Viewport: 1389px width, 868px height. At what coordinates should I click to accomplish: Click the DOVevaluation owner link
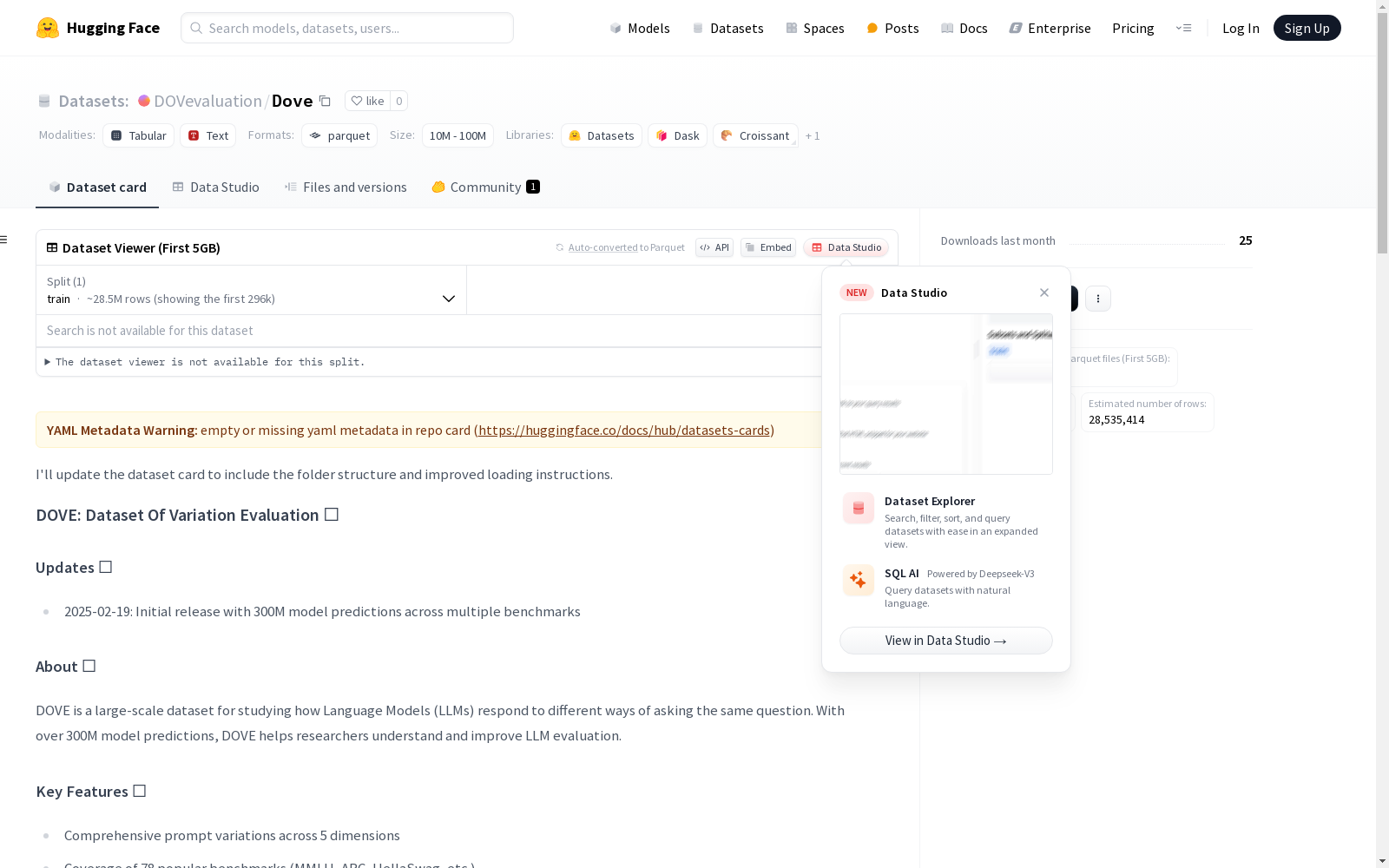coord(208,101)
